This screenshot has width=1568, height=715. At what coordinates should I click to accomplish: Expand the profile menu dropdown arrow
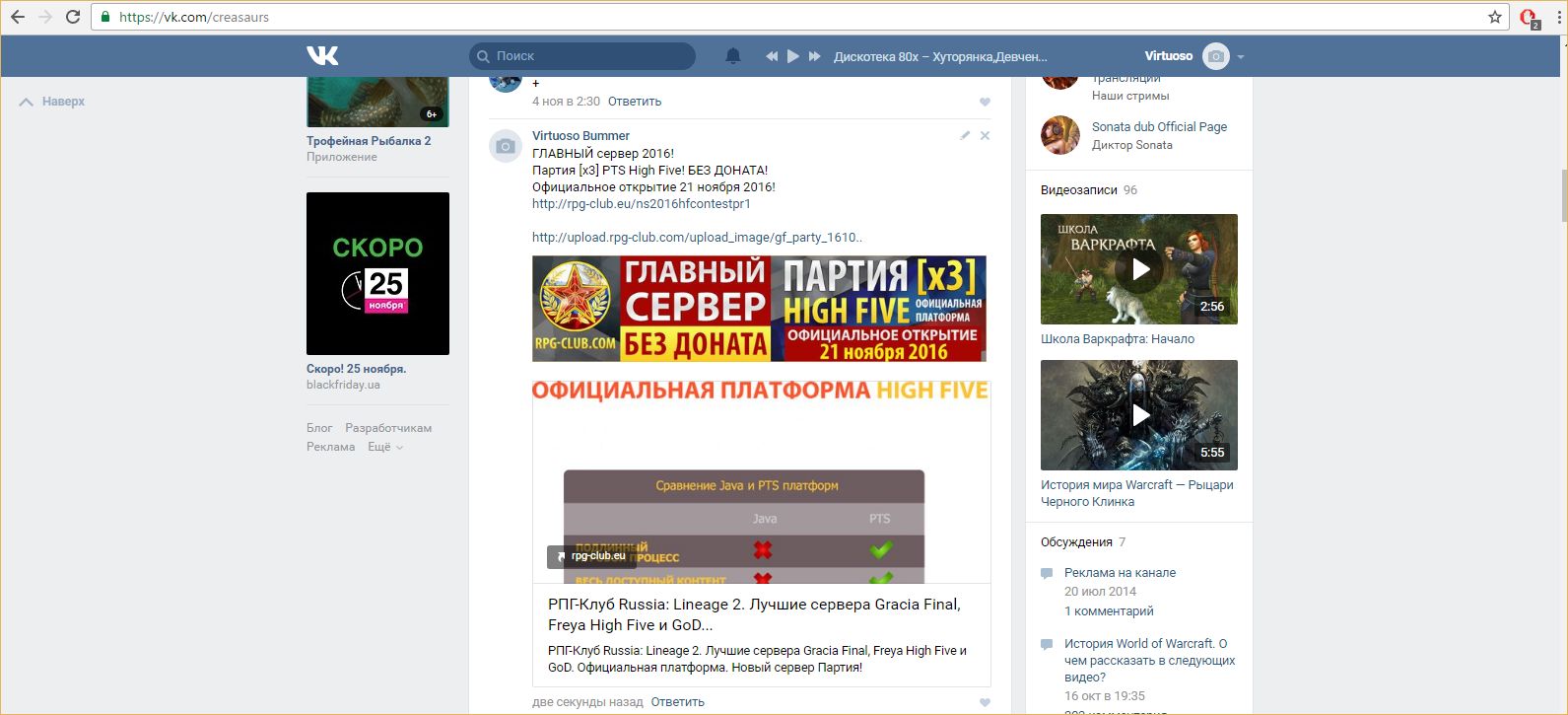click(1241, 57)
